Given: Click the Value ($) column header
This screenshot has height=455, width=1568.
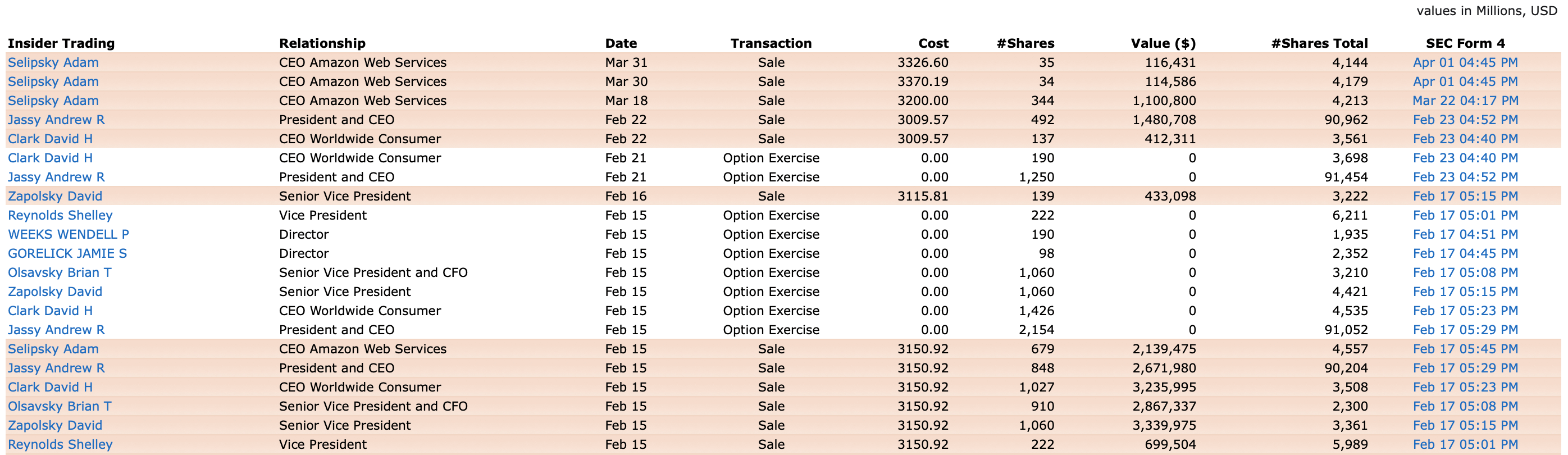Looking at the screenshot, I should click(1163, 43).
